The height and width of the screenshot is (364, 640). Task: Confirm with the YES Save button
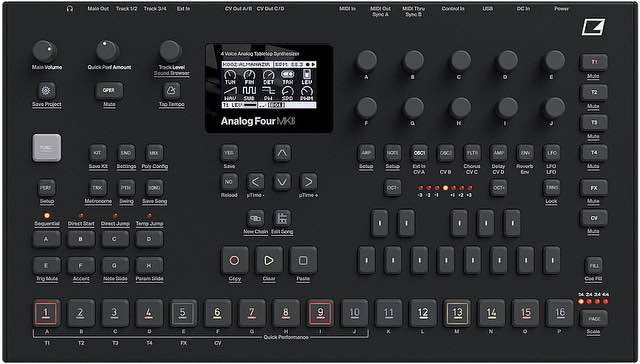pos(229,153)
